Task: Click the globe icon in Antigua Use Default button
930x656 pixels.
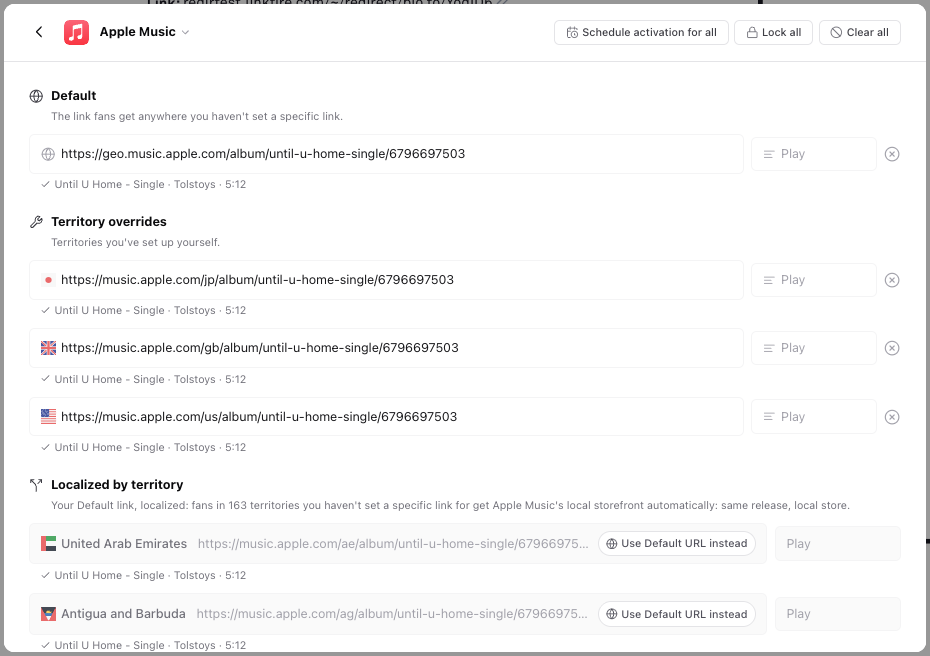Action: click(611, 614)
